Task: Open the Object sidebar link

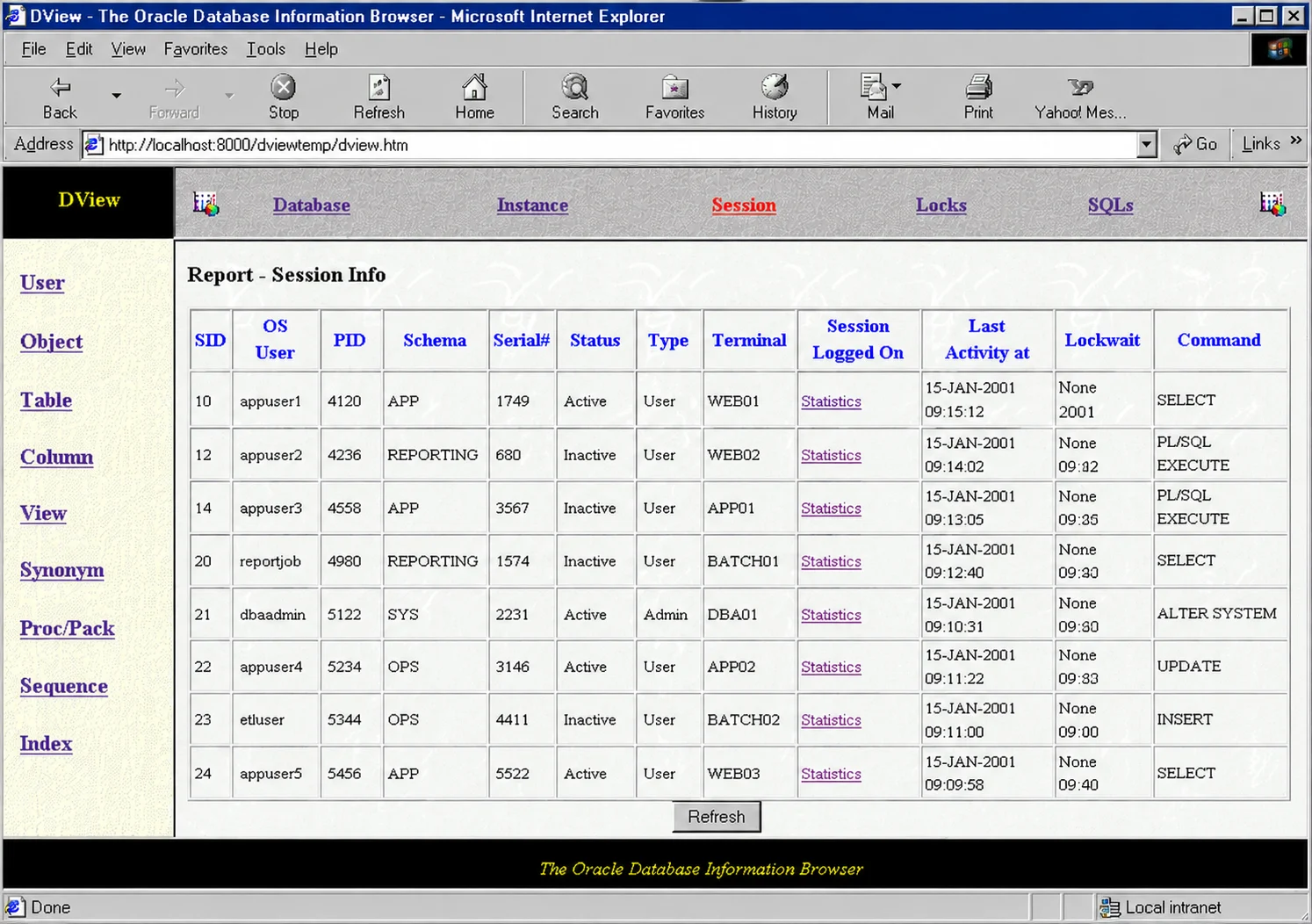Action: [x=52, y=342]
